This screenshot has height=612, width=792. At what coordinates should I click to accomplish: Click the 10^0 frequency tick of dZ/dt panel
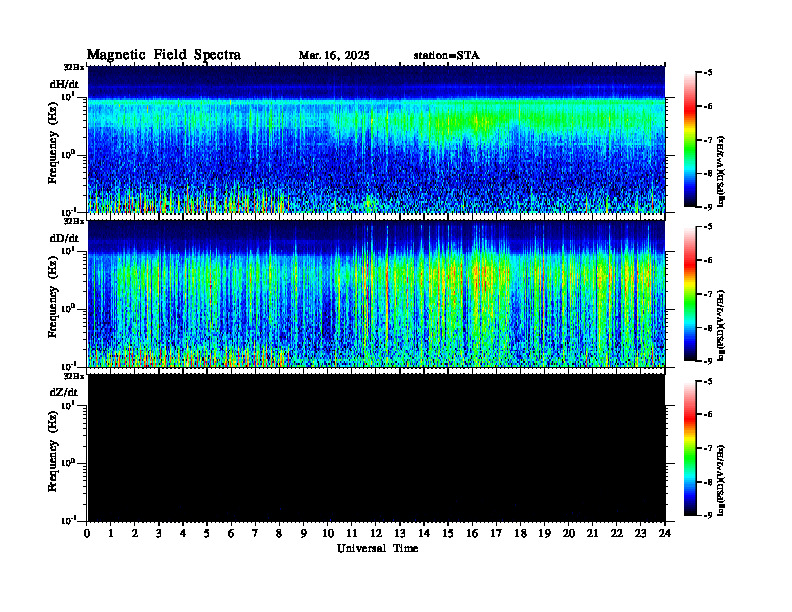(68, 462)
